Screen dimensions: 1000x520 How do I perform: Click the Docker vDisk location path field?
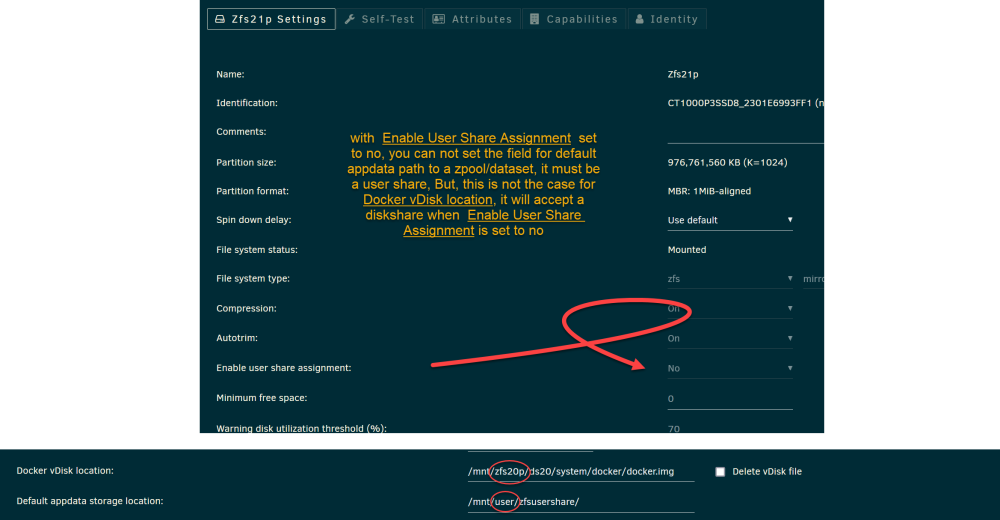pyautogui.click(x=580, y=472)
